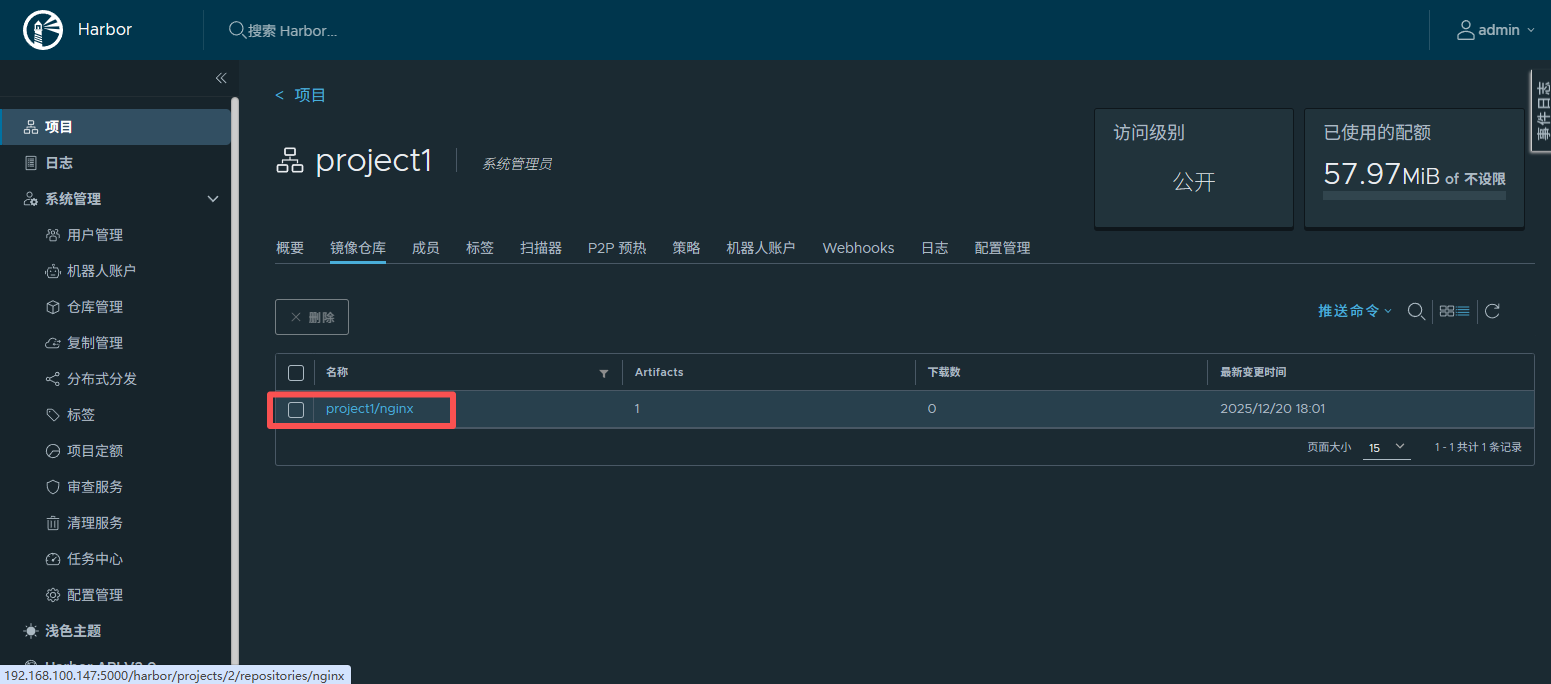This screenshot has height=684, width=1551.
Task: Switch to list view icon
Action: [1462, 311]
